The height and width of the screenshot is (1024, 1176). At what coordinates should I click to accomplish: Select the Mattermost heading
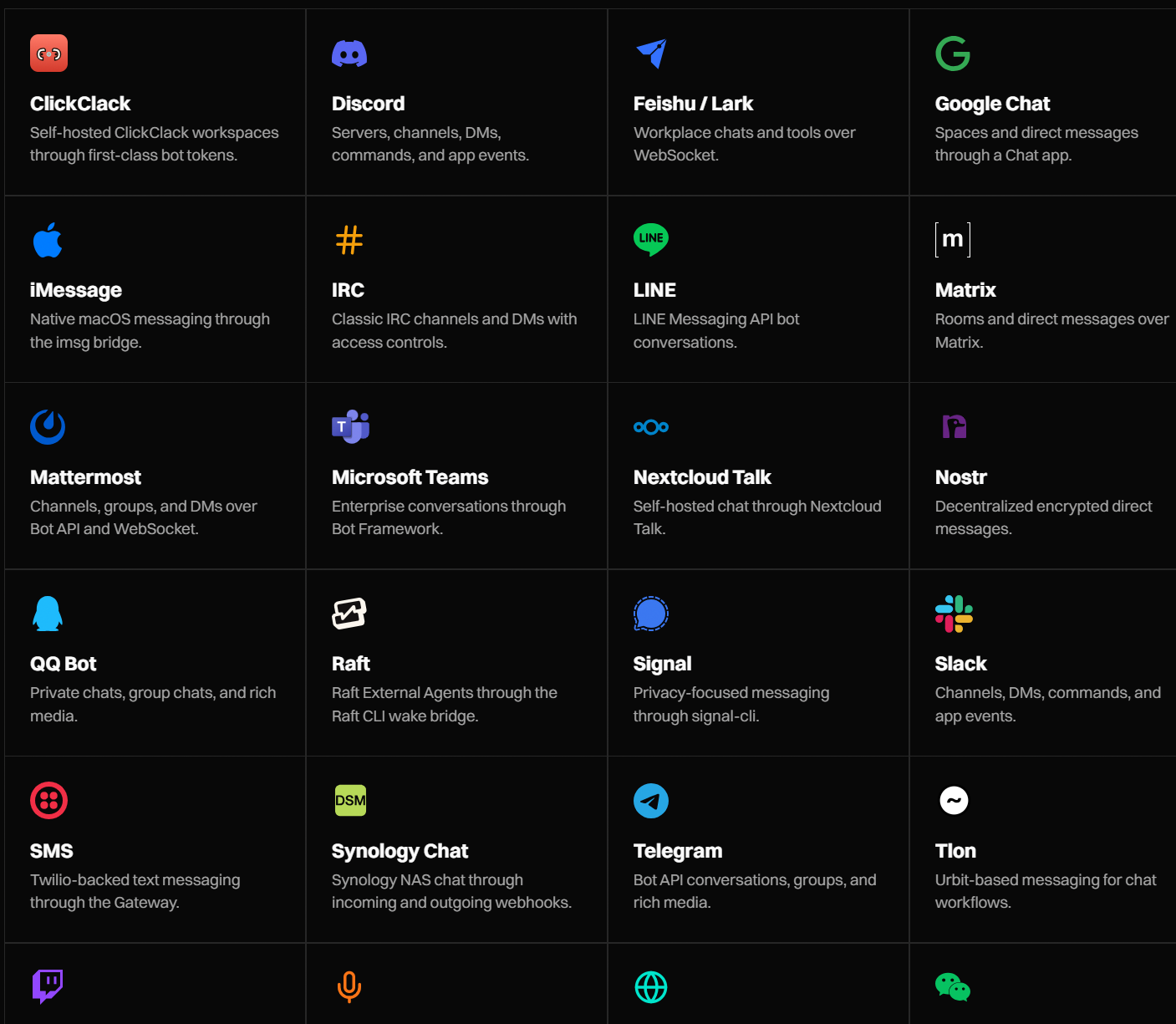[85, 477]
